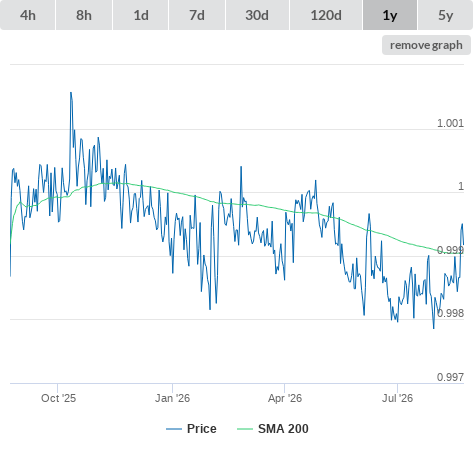Click the blue Price legend line swatch
This screenshot has height=455, width=474.
click(x=174, y=429)
